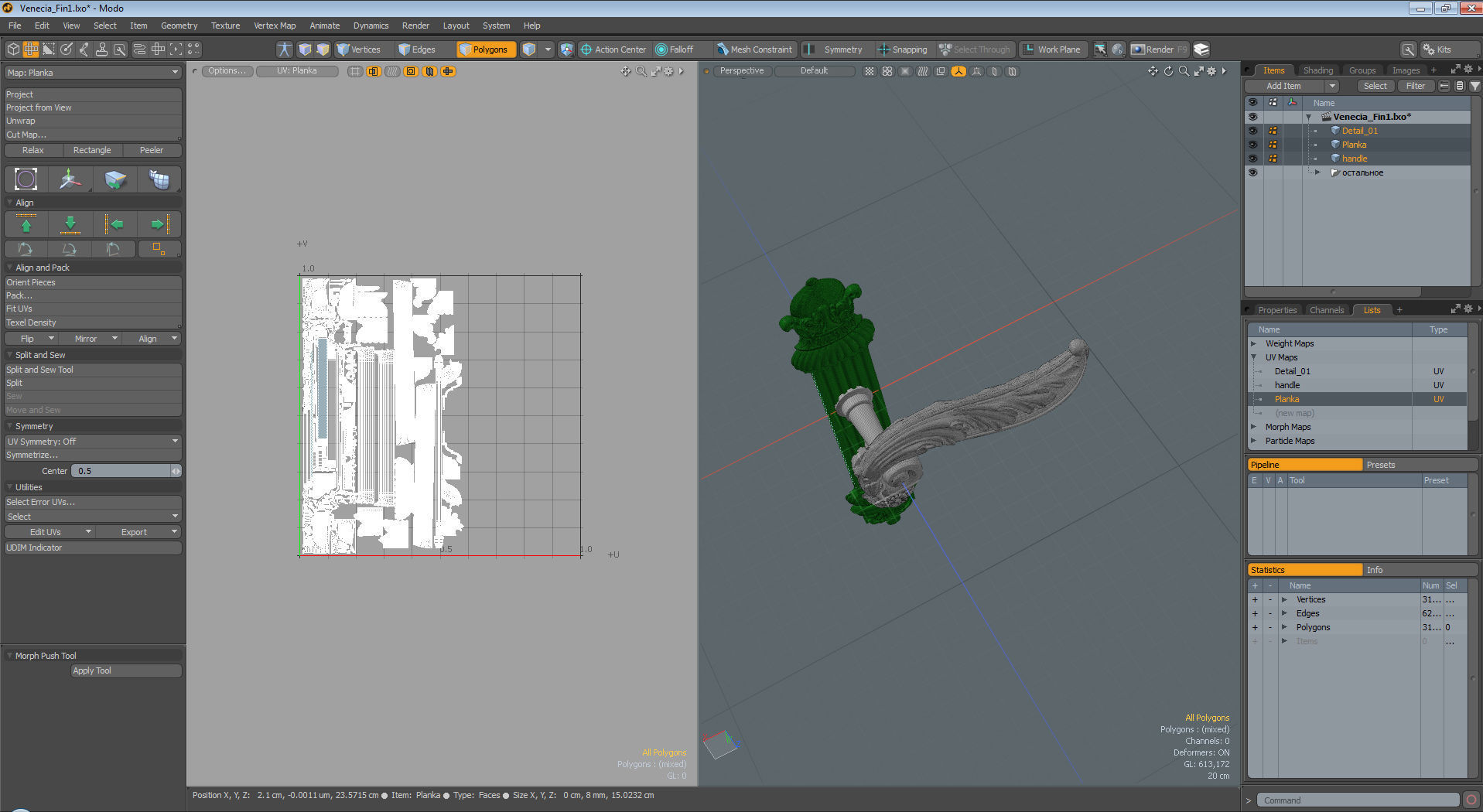1483x812 pixels.
Task: Open the Export dropdown
Action: click(x=138, y=532)
